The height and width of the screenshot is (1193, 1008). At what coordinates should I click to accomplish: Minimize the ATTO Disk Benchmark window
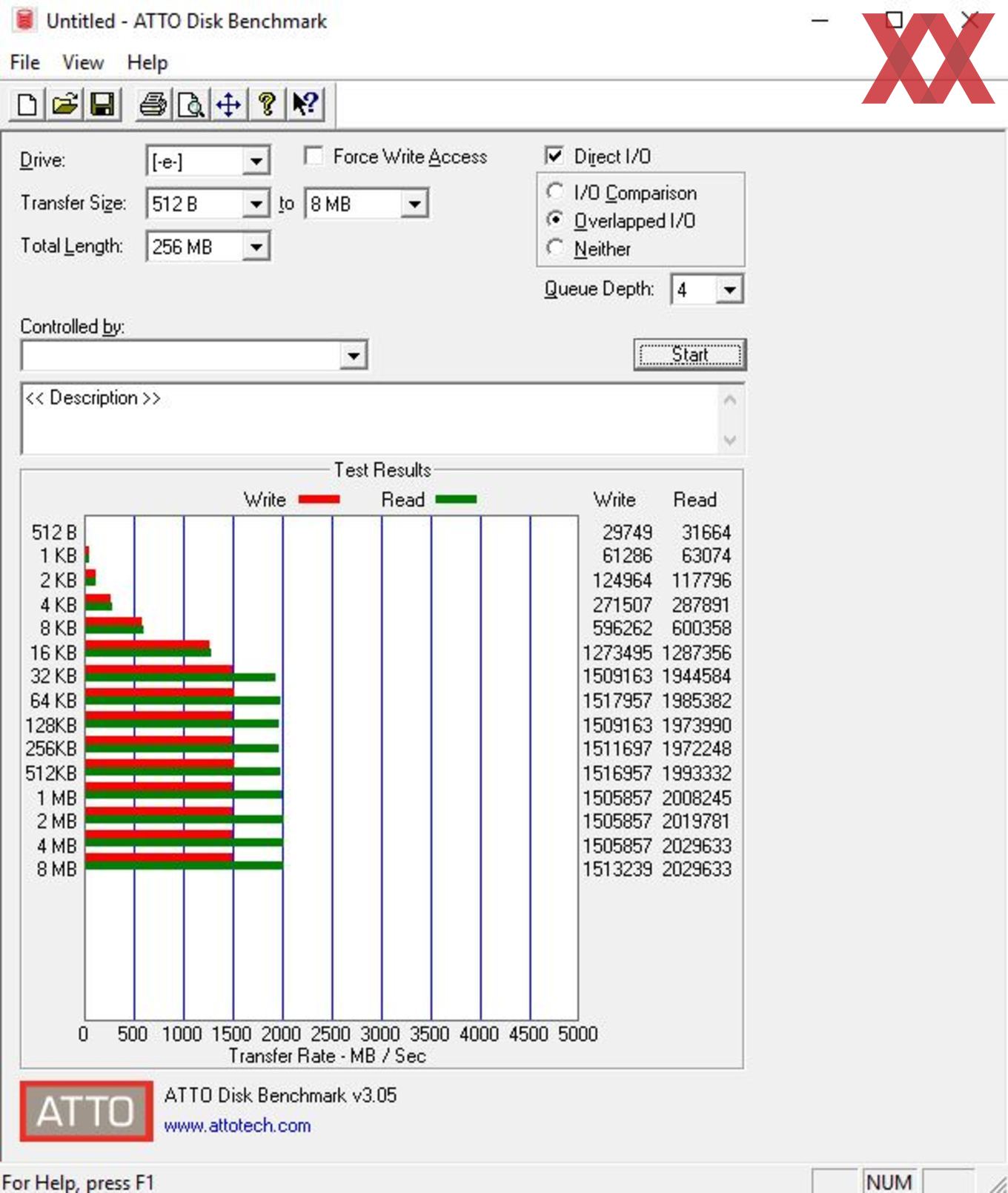(820, 21)
